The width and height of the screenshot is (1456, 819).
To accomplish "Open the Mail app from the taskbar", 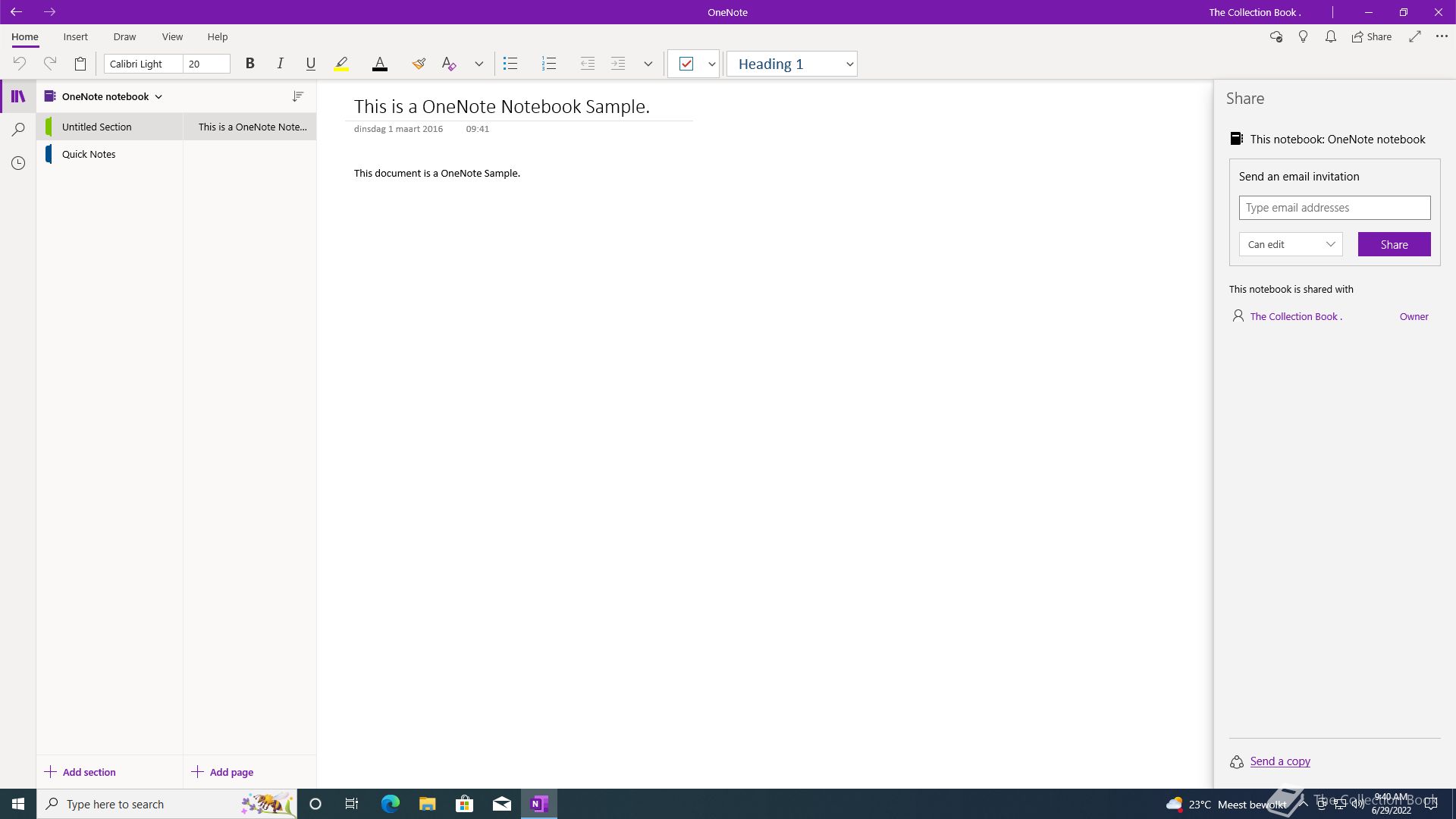I will click(x=502, y=804).
